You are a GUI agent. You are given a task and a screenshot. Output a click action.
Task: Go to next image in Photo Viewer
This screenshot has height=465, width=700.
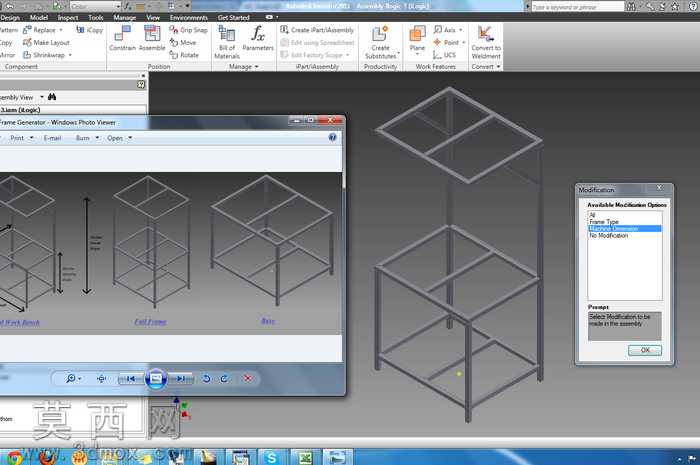point(180,378)
